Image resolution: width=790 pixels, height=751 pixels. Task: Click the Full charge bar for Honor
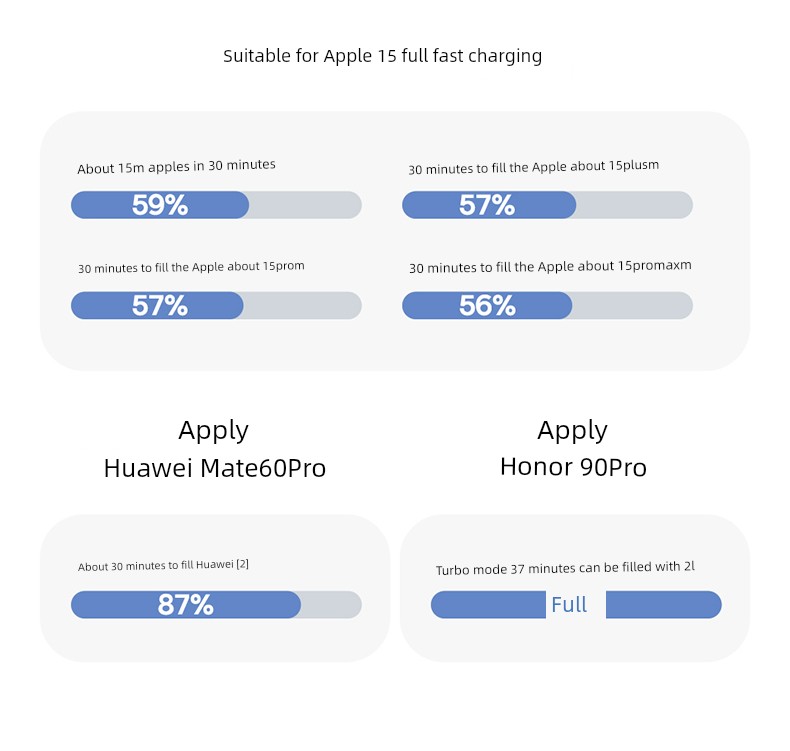click(x=576, y=604)
